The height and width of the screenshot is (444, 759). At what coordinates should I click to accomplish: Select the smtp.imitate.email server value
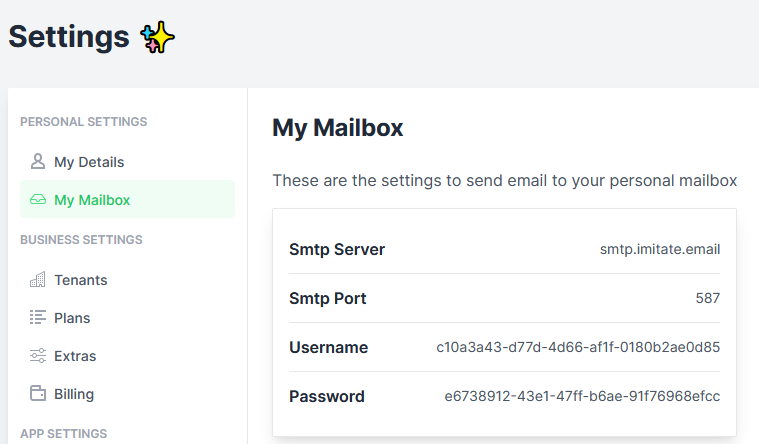[x=660, y=249]
